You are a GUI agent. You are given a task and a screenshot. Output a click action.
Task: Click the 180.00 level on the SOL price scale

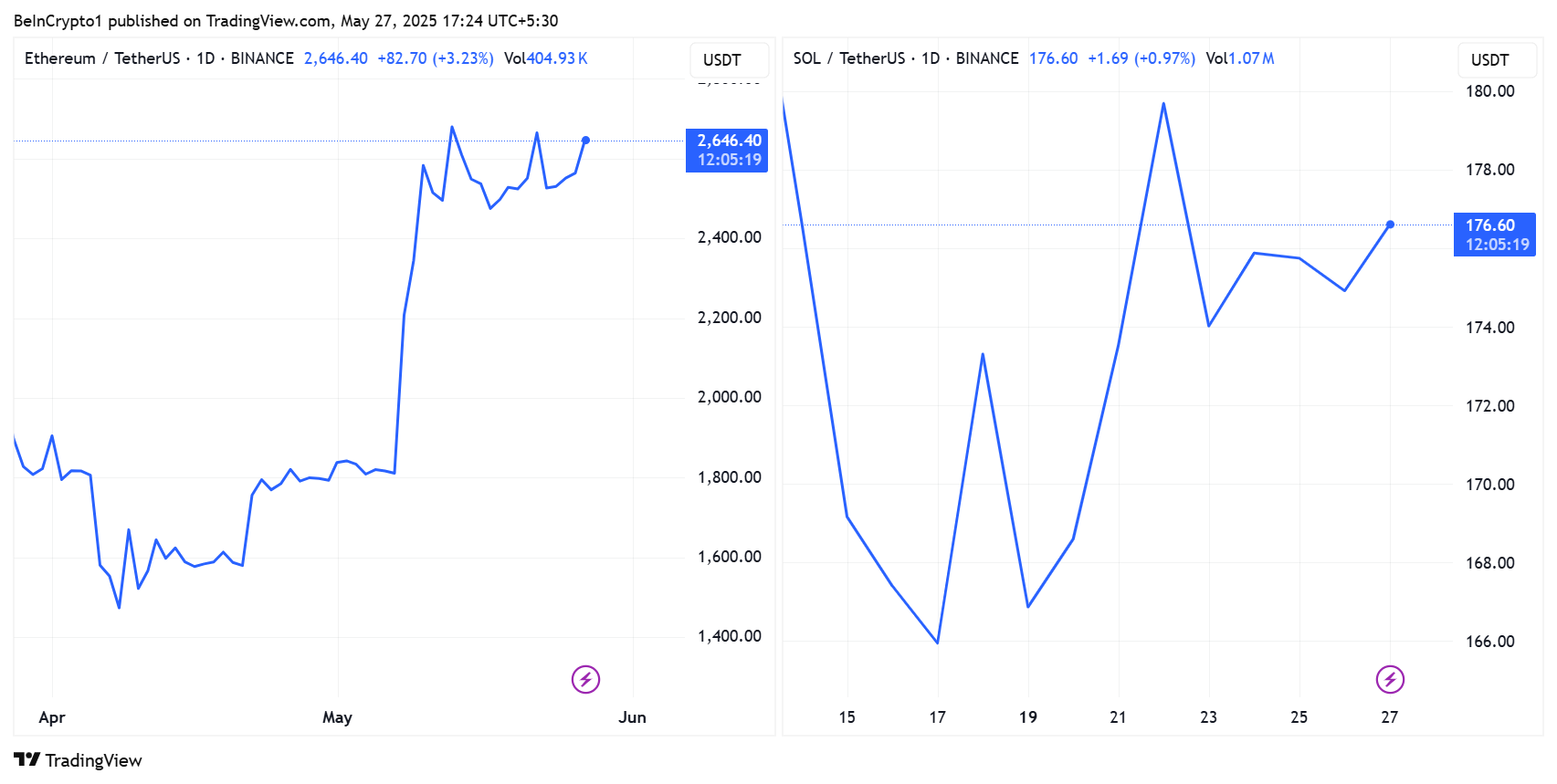1489,91
